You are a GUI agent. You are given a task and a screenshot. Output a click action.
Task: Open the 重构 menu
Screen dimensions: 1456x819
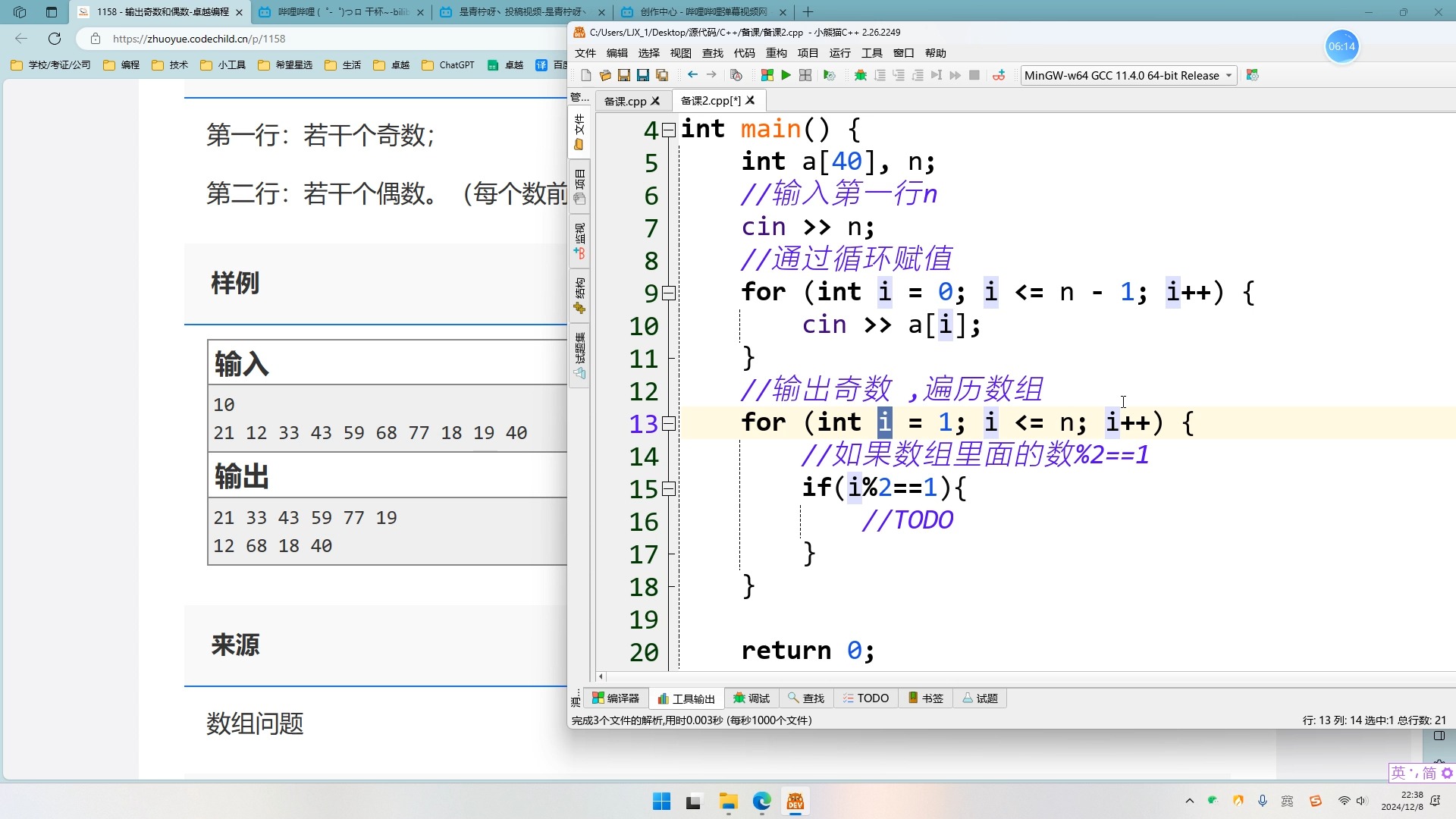(x=777, y=53)
